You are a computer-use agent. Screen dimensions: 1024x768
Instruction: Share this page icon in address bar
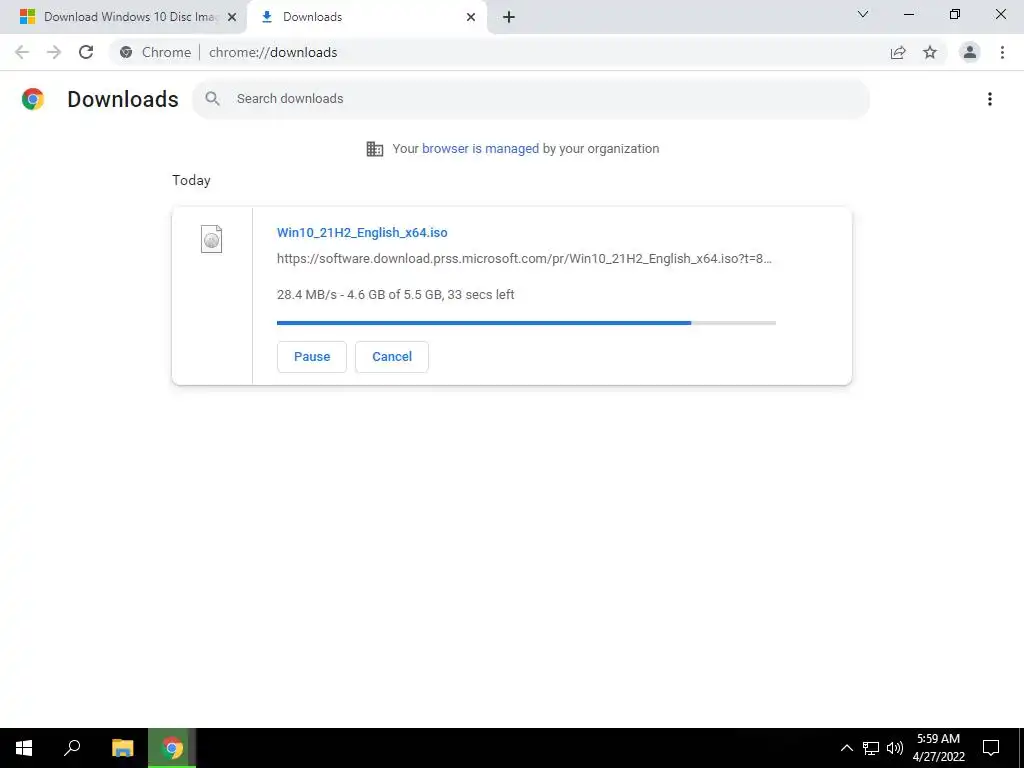click(x=898, y=52)
